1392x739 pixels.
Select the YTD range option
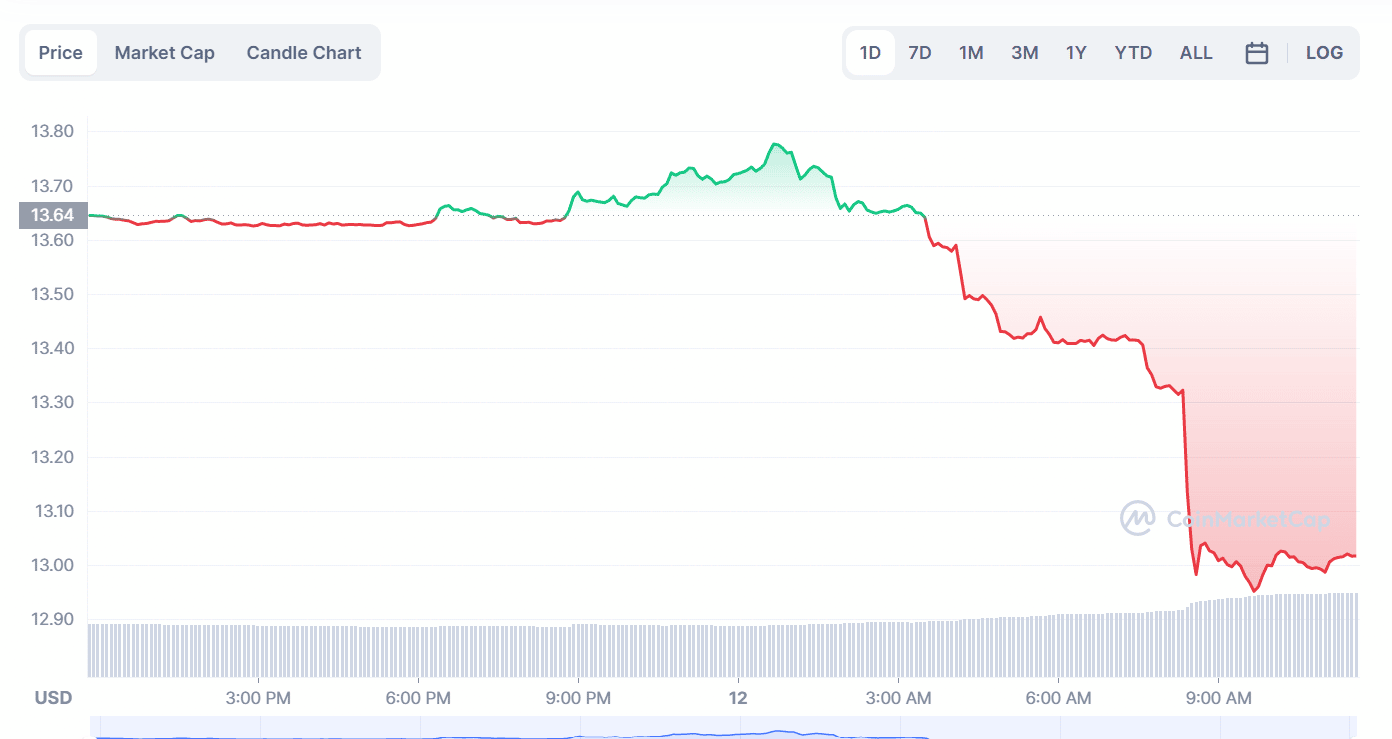1133,53
